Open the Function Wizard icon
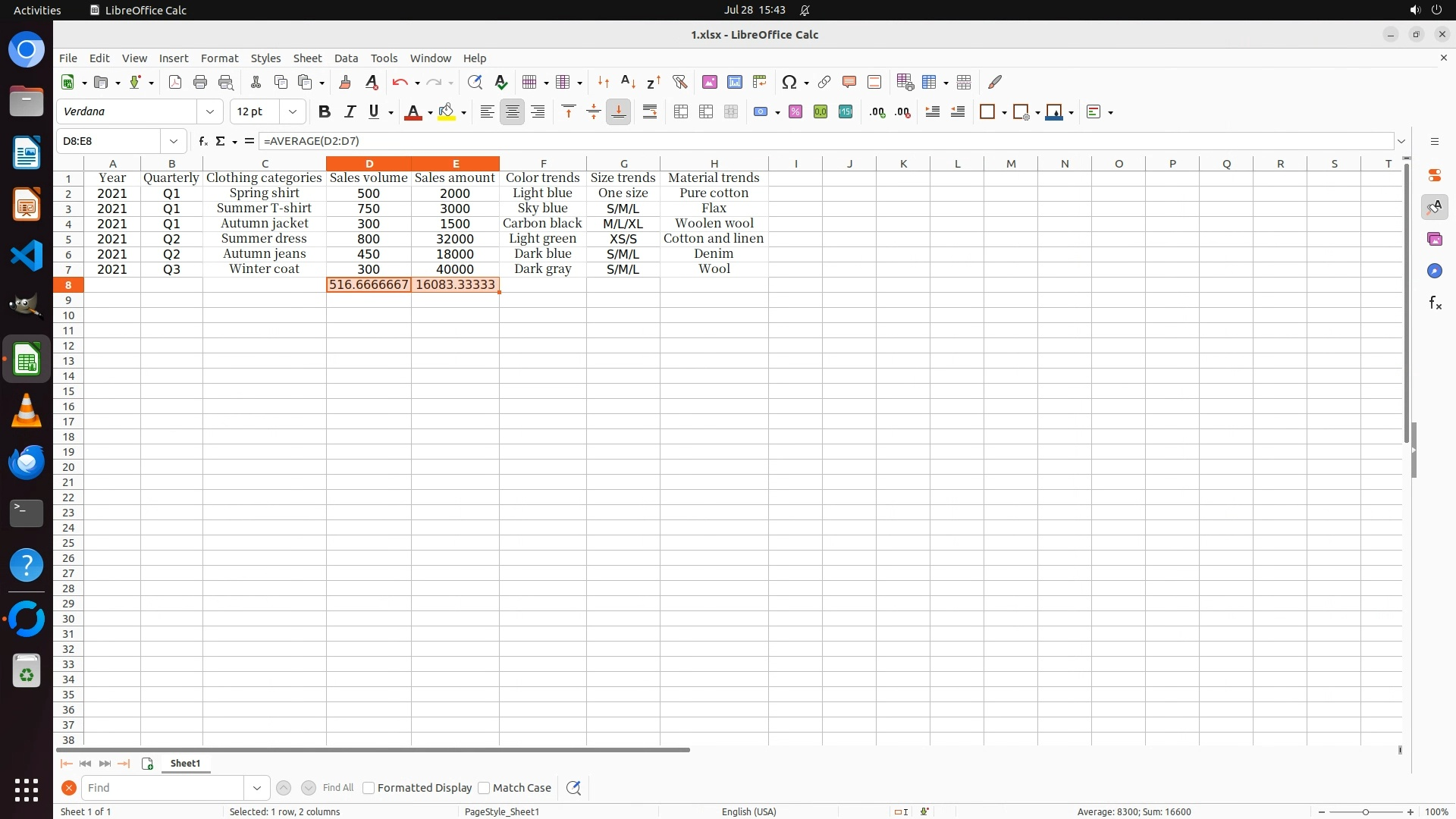1456x819 pixels. pyautogui.click(x=202, y=141)
